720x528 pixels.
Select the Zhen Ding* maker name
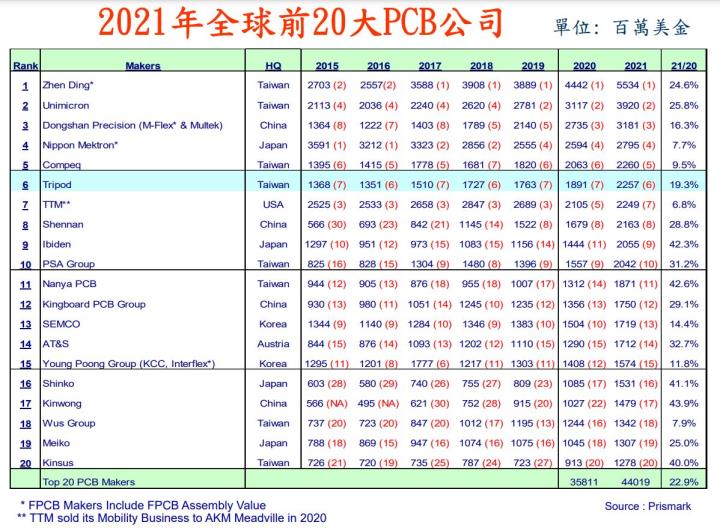[x=68, y=85]
